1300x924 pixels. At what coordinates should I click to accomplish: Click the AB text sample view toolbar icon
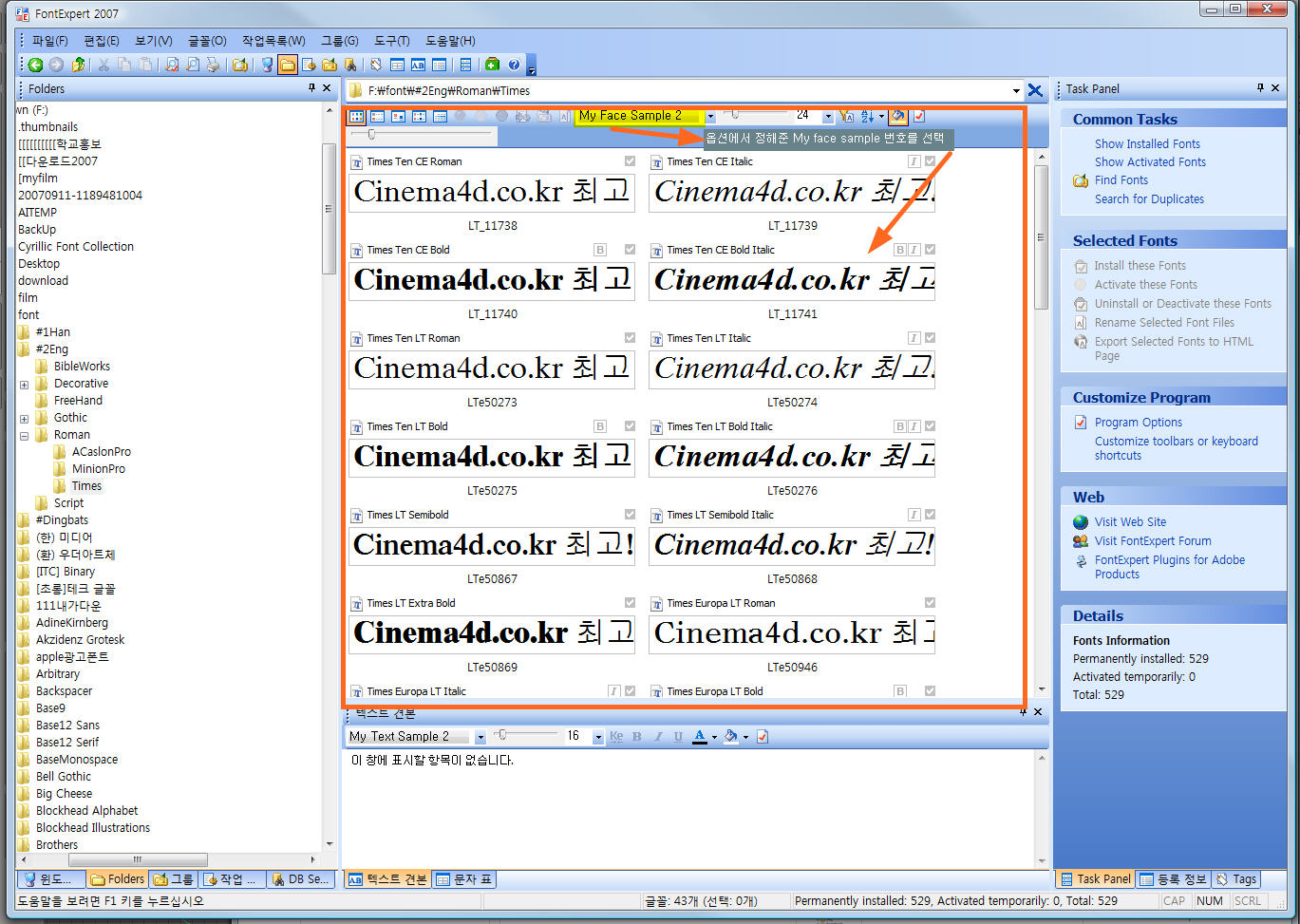(x=418, y=65)
